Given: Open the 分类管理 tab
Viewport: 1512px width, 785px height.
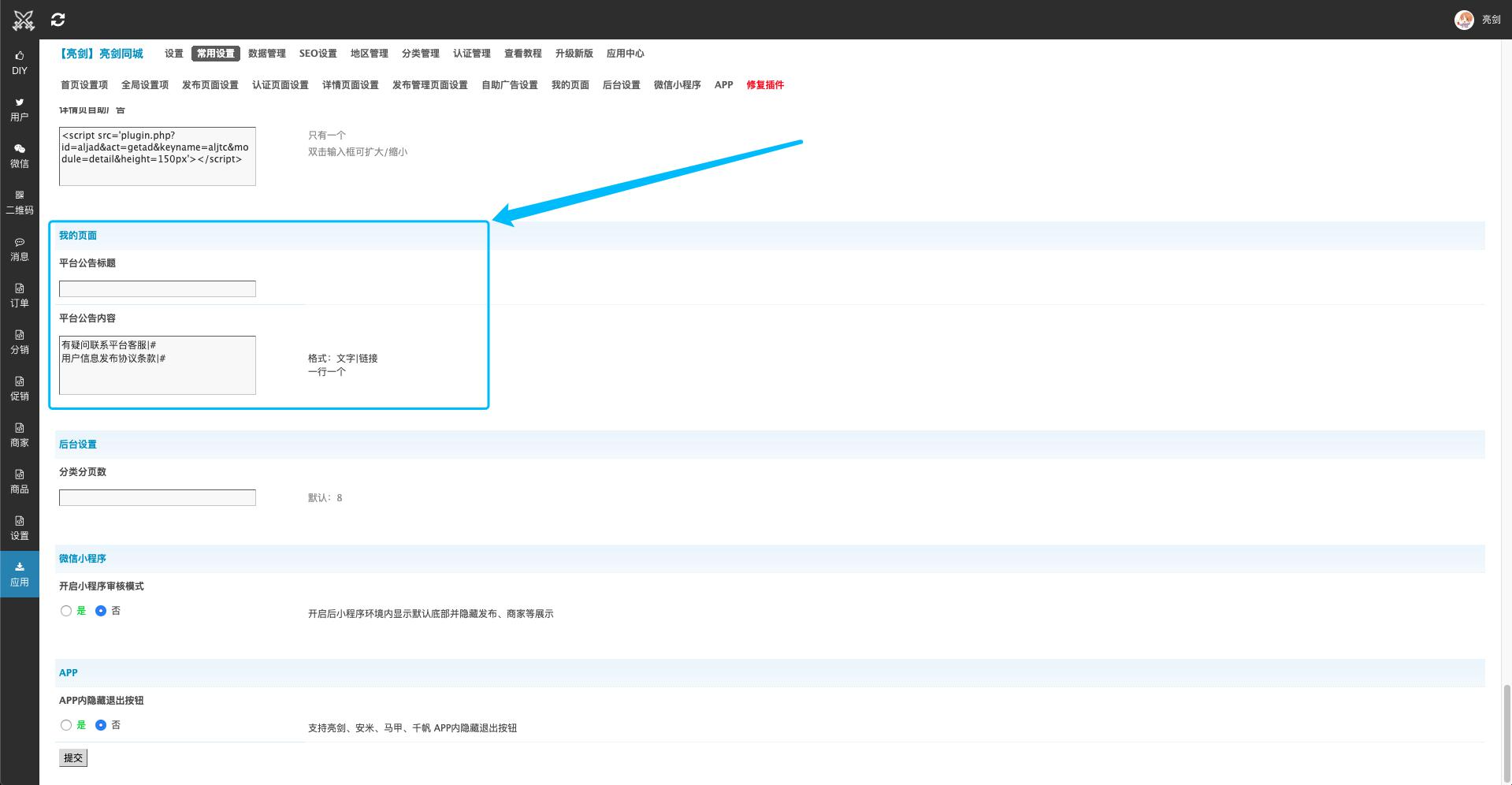Looking at the screenshot, I should [x=421, y=54].
